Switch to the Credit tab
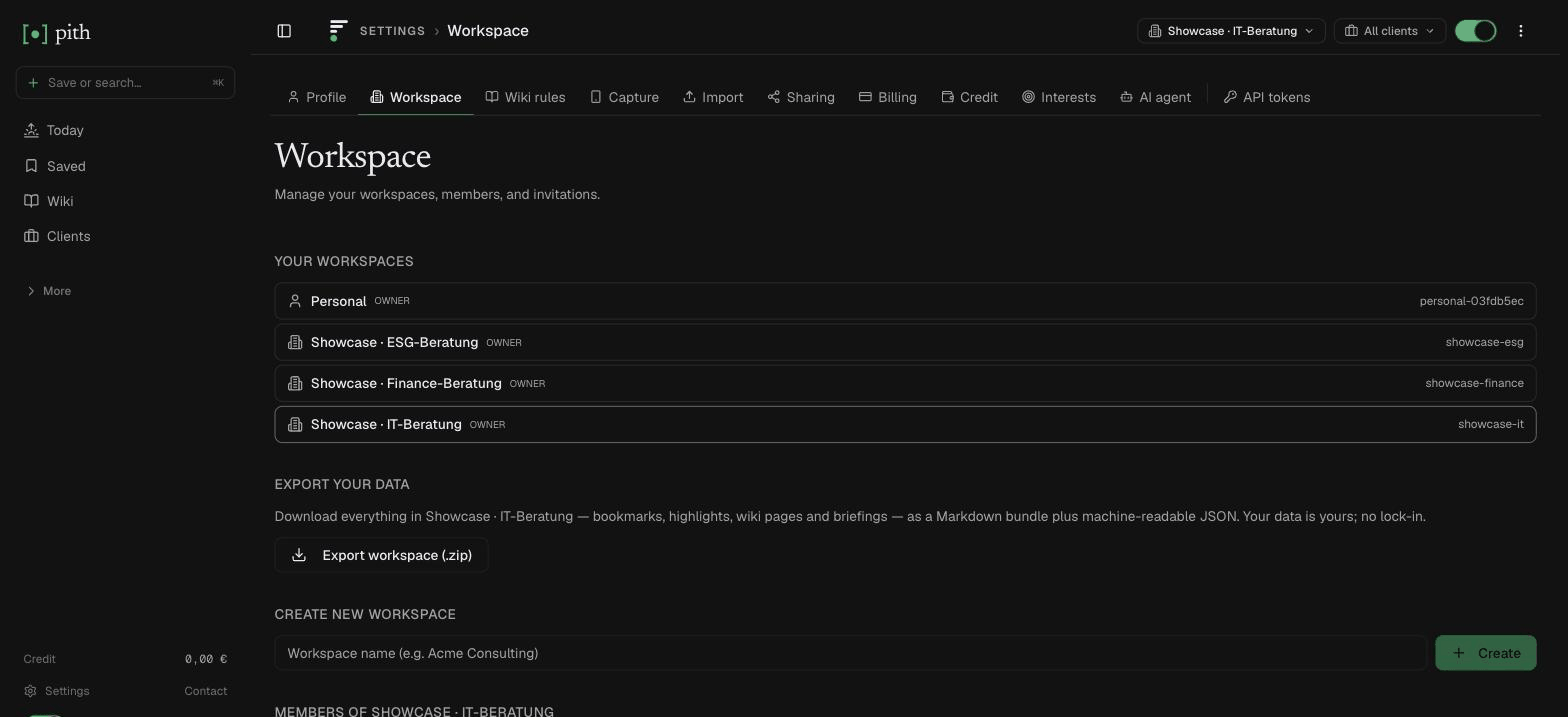Image resolution: width=1568 pixels, height=717 pixels. [969, 97]
